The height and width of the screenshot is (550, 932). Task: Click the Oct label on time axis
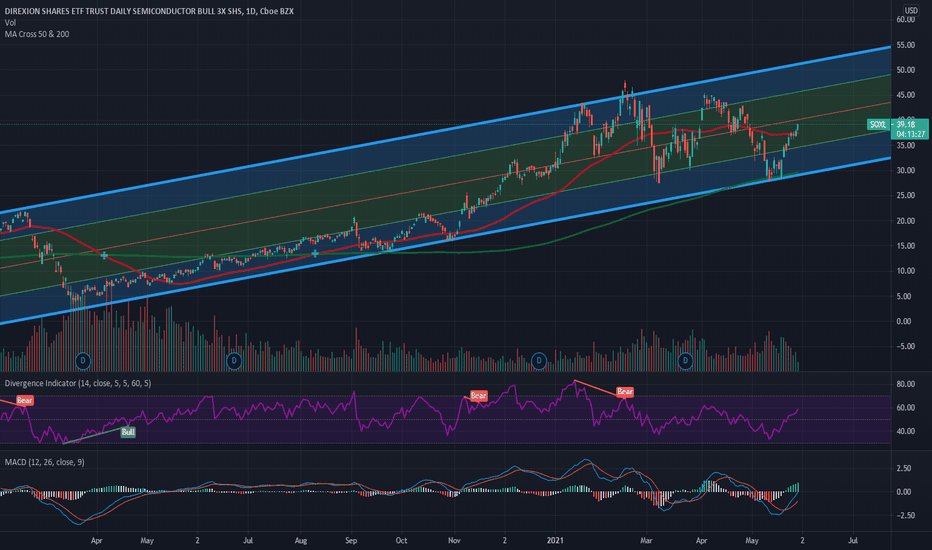tap(401, 540)
